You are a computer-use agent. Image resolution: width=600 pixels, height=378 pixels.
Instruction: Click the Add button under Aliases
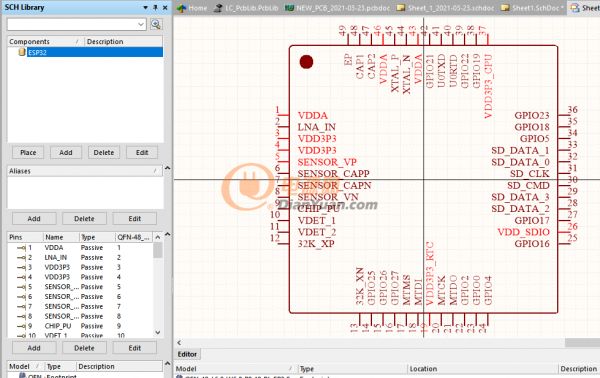pyautogui.click(x=34, y=218)
